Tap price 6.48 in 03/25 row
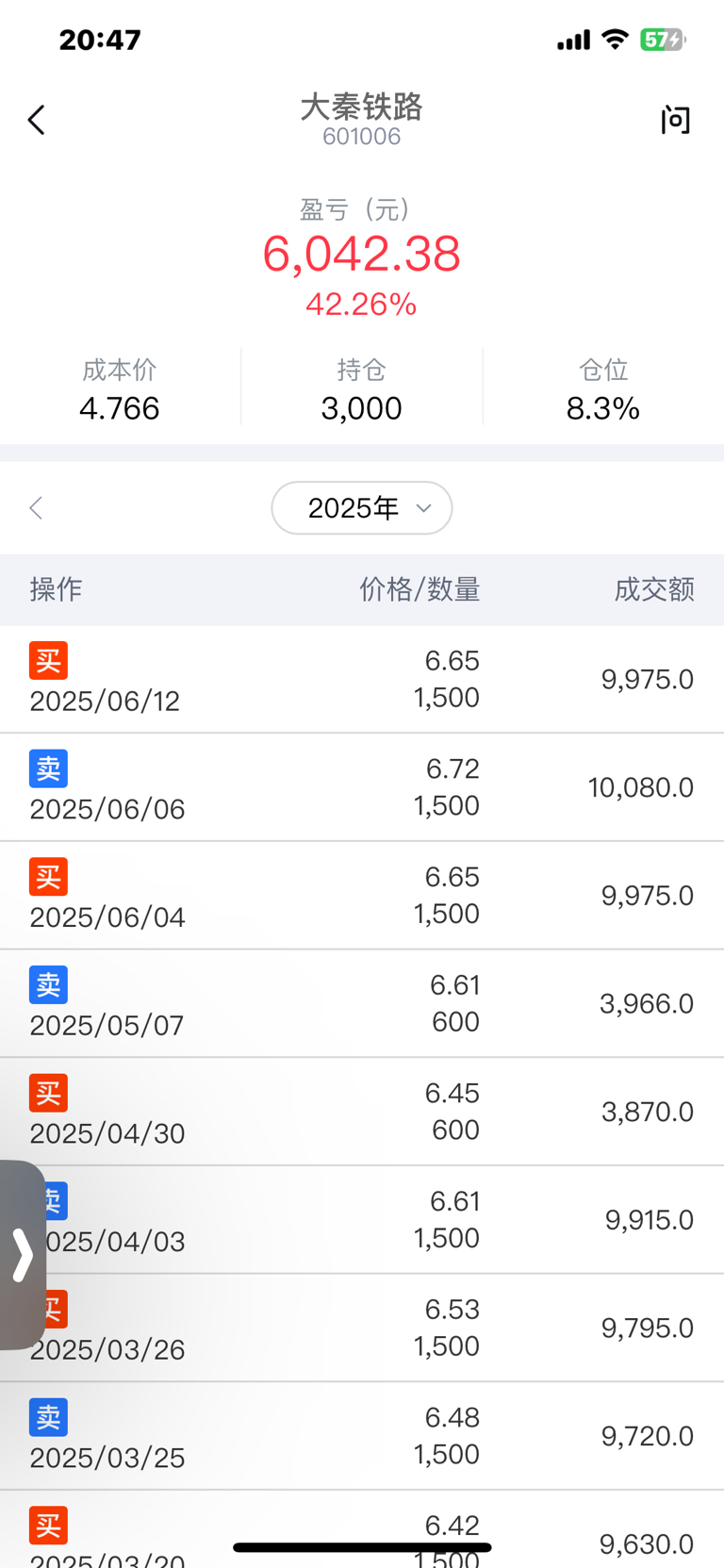 click(x=452, y=1417)
